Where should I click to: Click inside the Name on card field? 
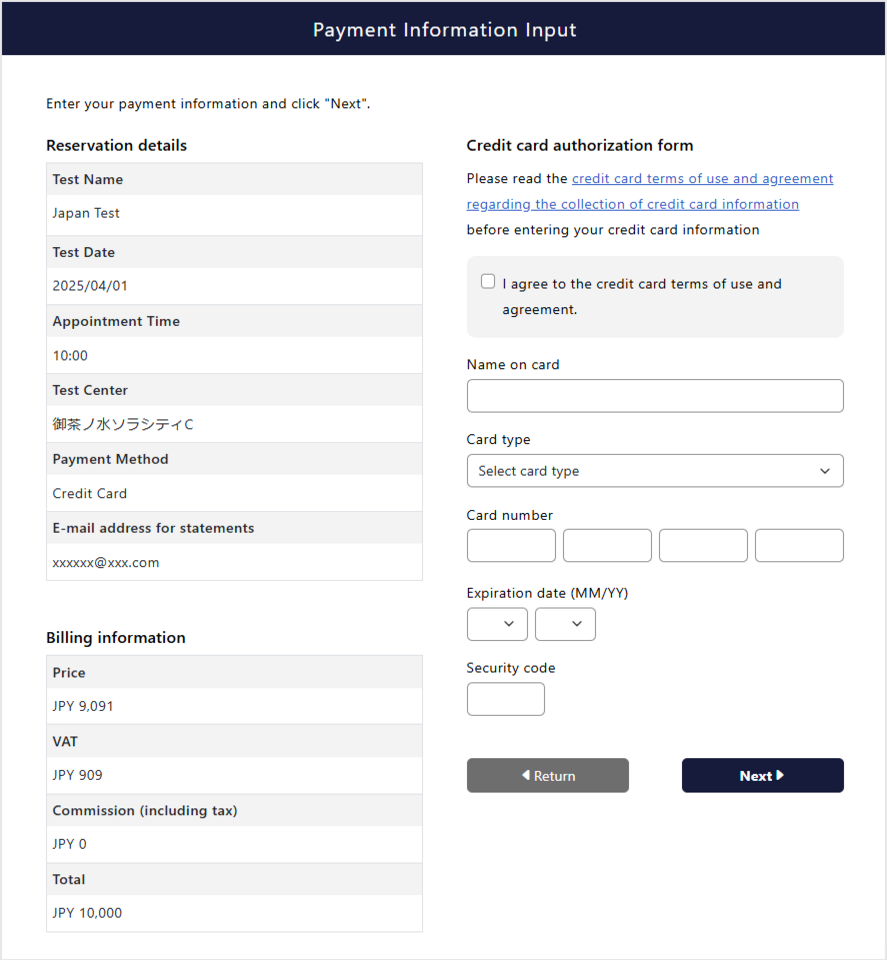(x=655, y=396)
